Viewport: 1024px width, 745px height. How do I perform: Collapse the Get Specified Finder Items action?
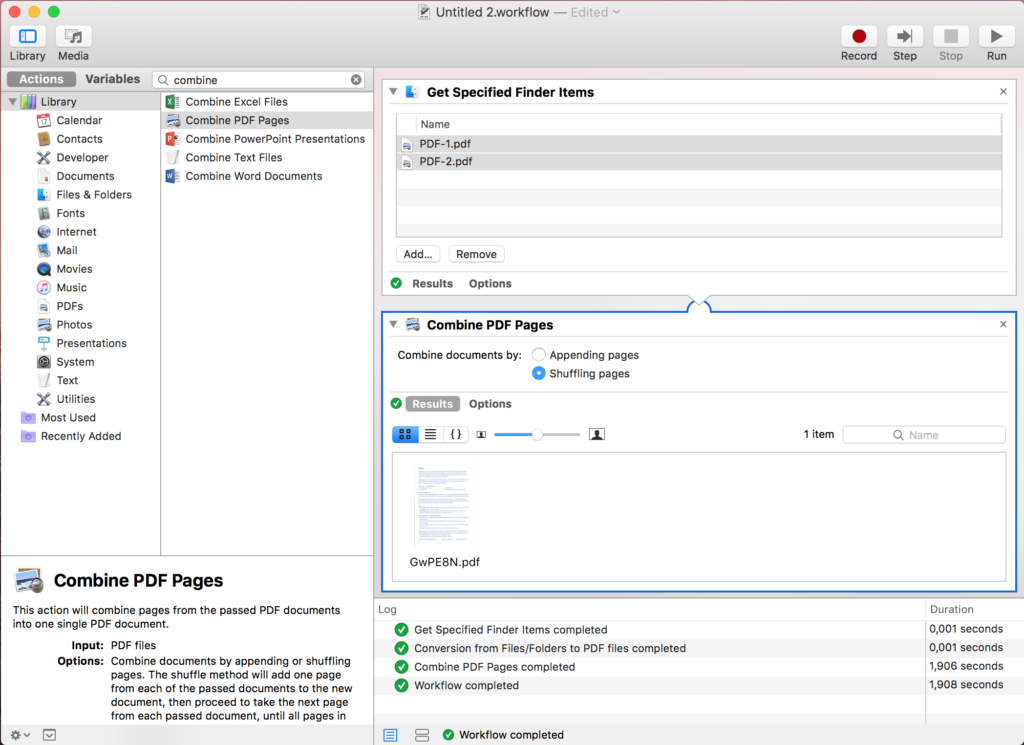pos(393,91)
